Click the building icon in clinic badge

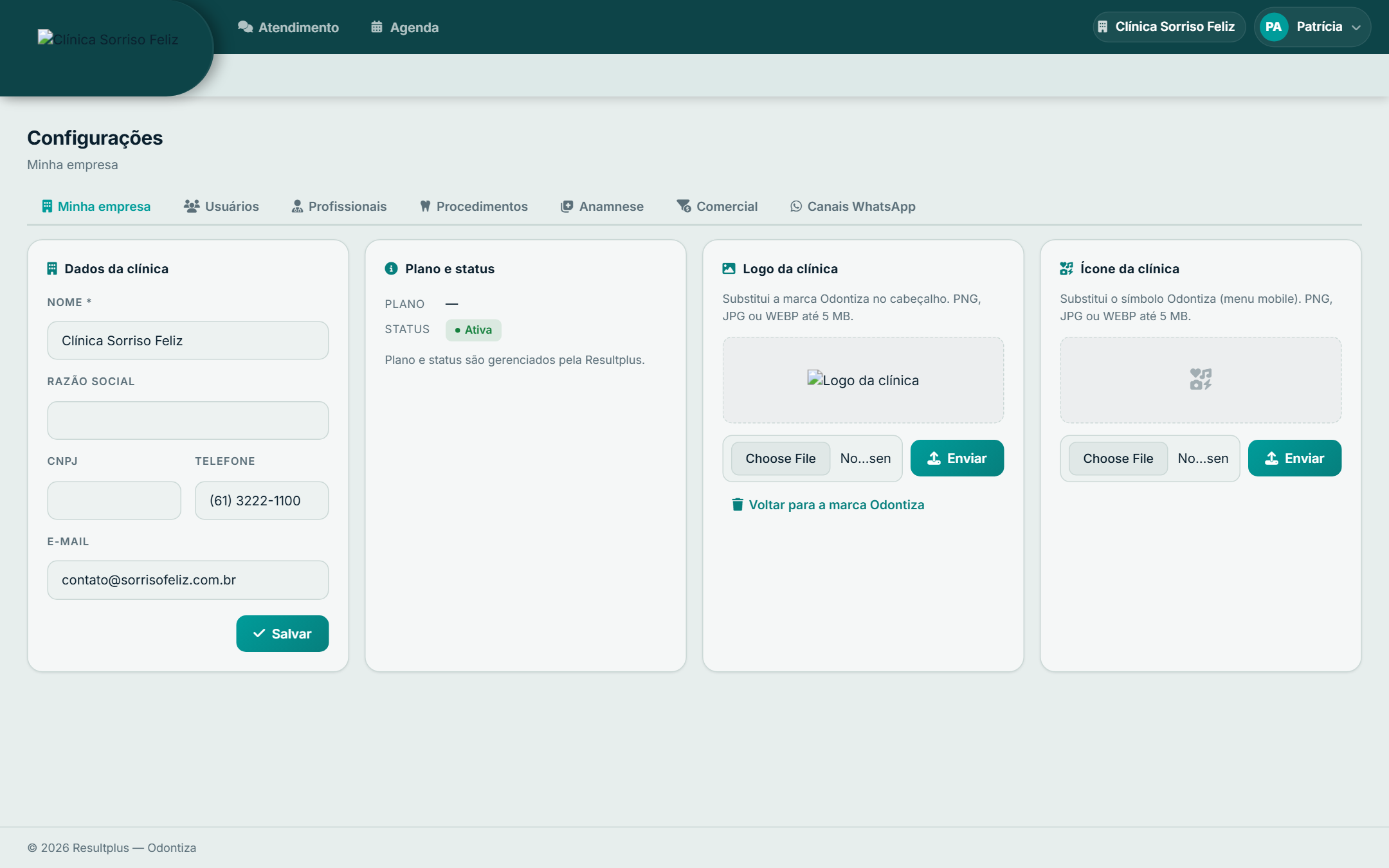point(1103,26)
